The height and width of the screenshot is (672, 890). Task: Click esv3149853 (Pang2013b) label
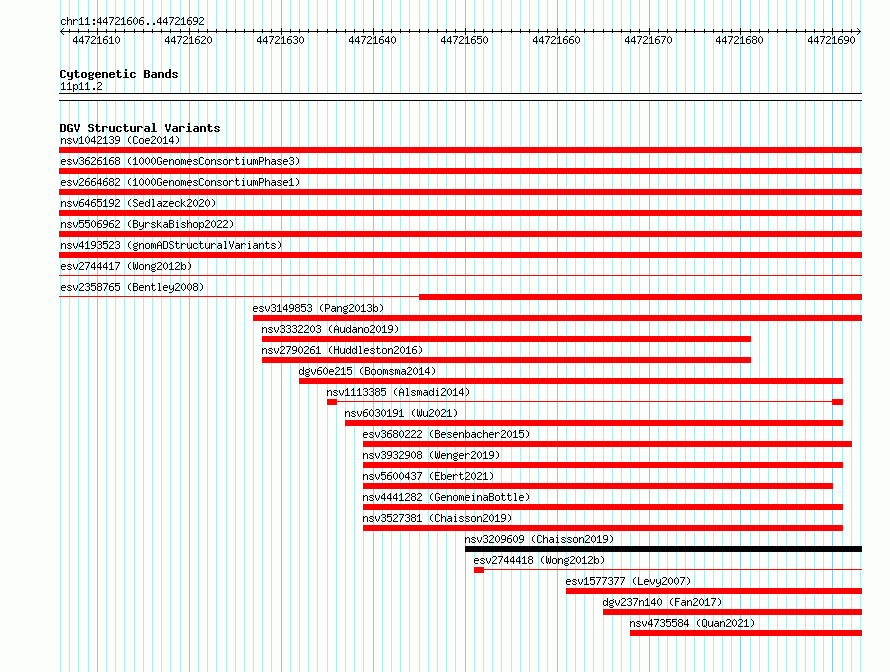coord(318,308)
